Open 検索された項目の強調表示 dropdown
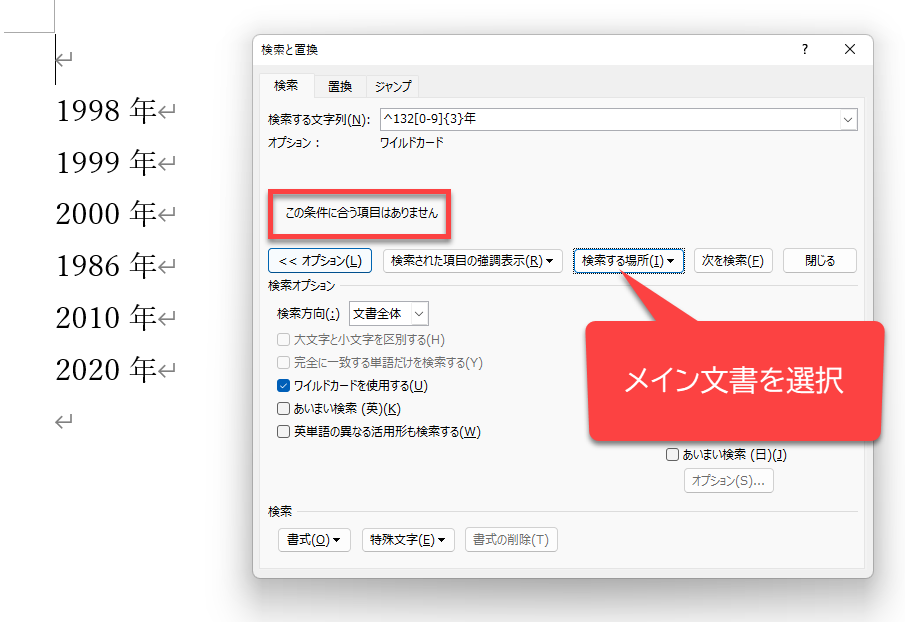905x622 pixels. click(x=472, y=261)
